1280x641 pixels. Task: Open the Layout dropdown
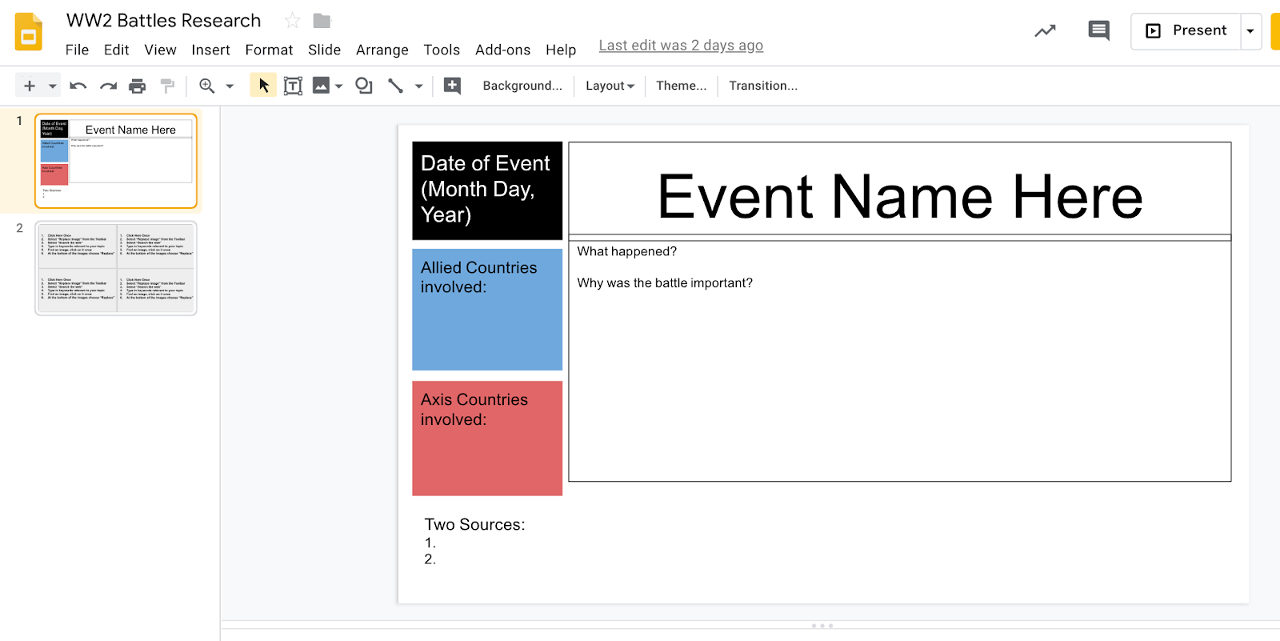(610, 86)
